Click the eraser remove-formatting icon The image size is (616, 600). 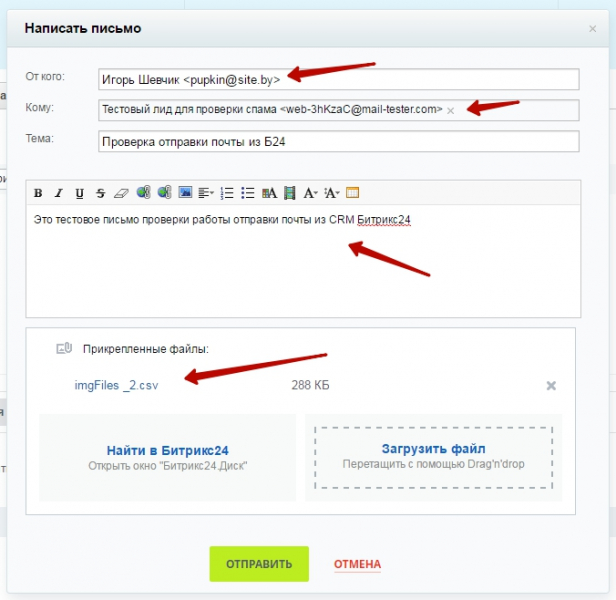(x=121, y=193)
